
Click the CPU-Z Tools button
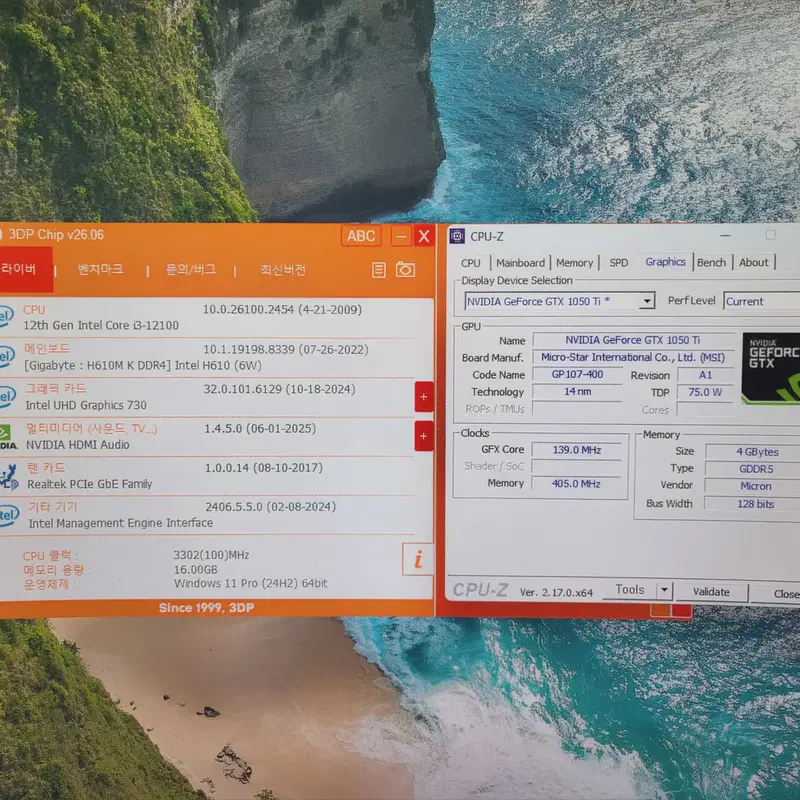tap(630, 590)
